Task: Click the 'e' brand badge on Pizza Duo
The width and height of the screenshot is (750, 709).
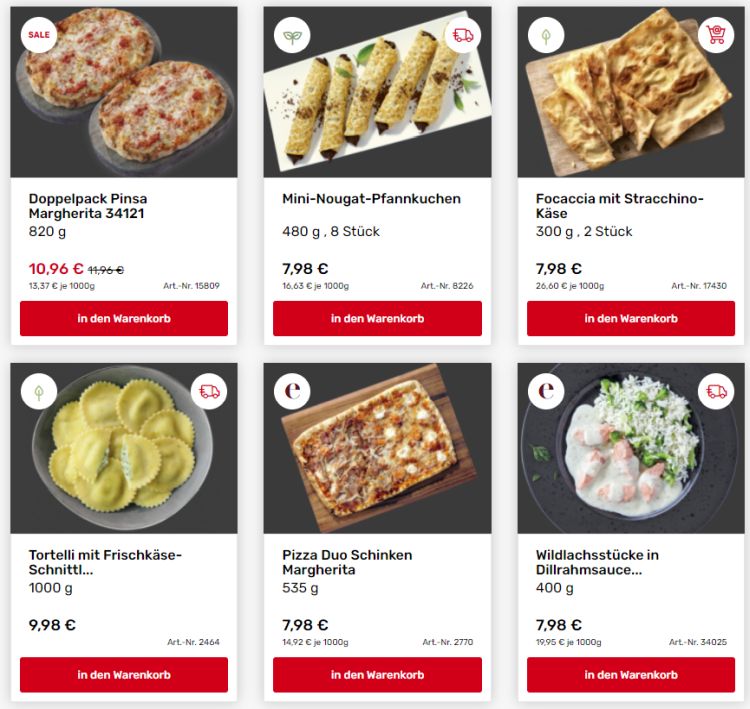Action: 292,391
